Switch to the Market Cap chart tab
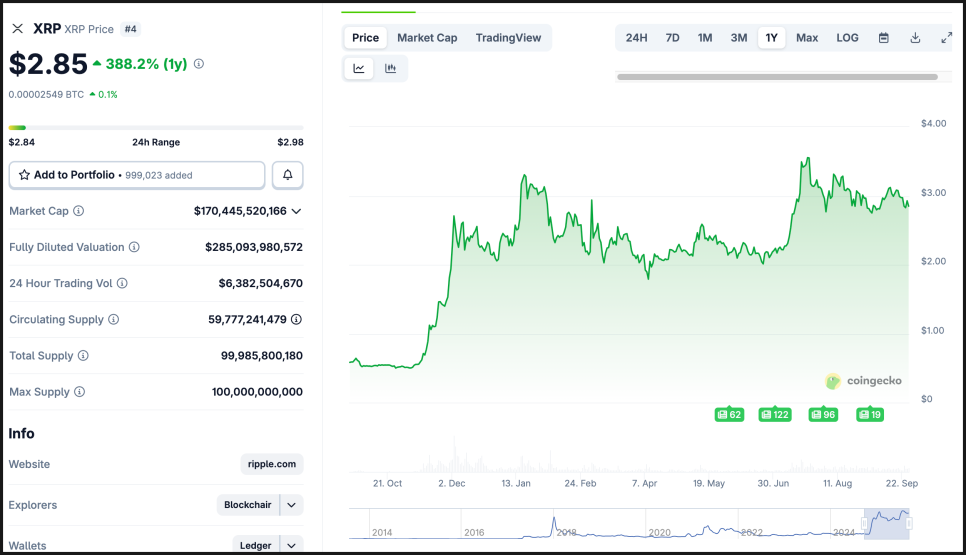The image size is (966, 555). (427, 38)
